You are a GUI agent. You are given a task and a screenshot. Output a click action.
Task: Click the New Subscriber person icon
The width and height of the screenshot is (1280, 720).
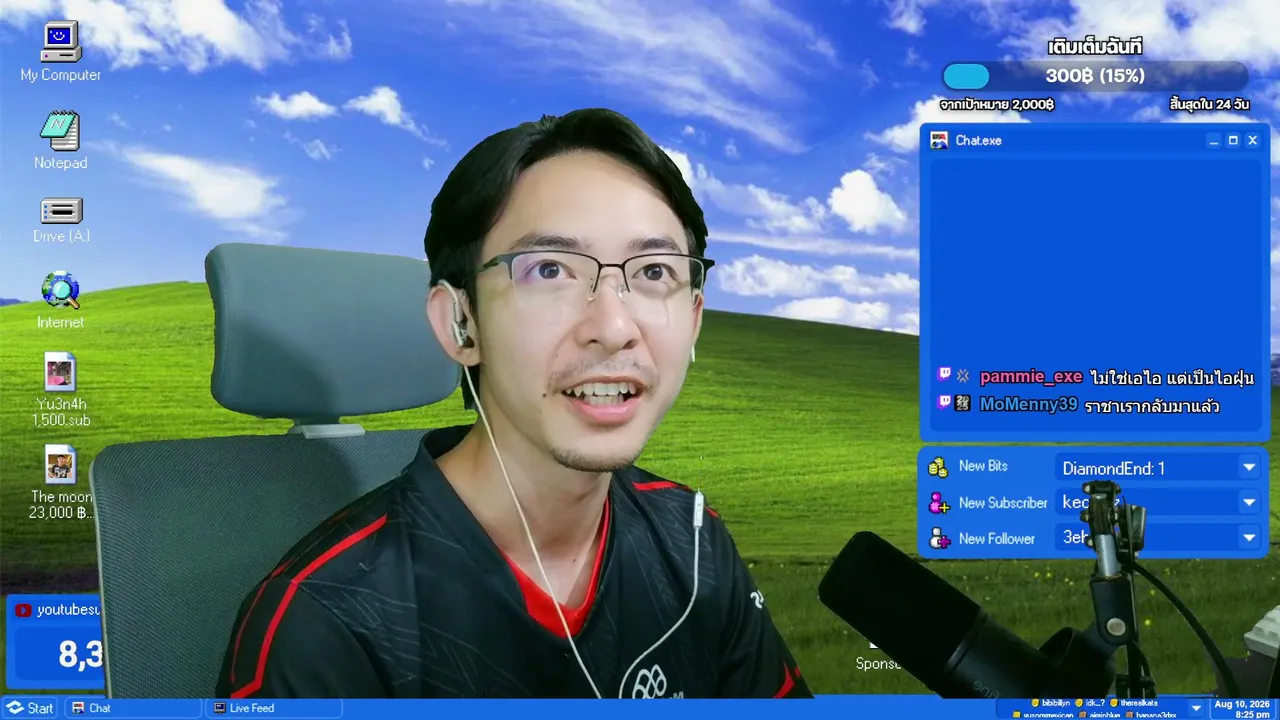pyautogui.click(x=938, y=503)
